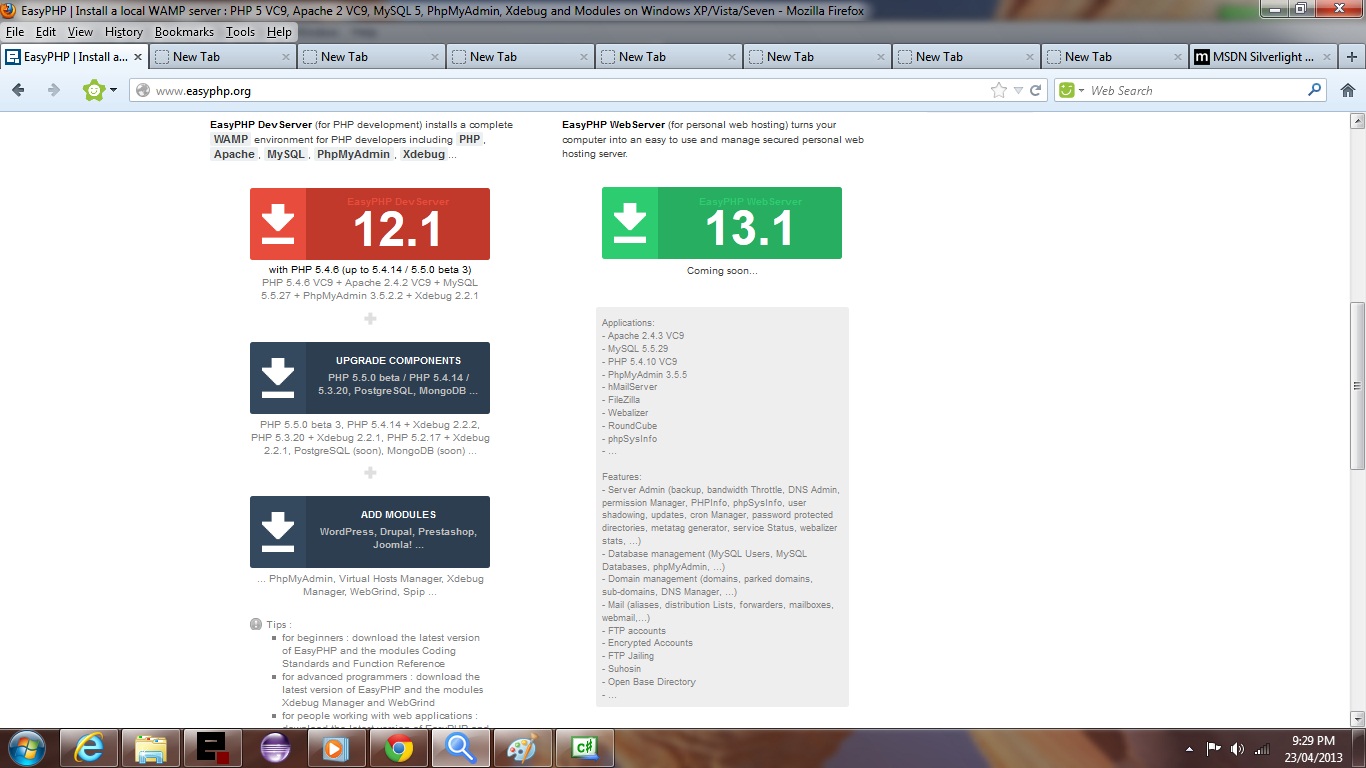Image resolution: width=1366 pixels, height=768 pixels.
Task: Reload the current page
Action: (x=1036, y=90)
